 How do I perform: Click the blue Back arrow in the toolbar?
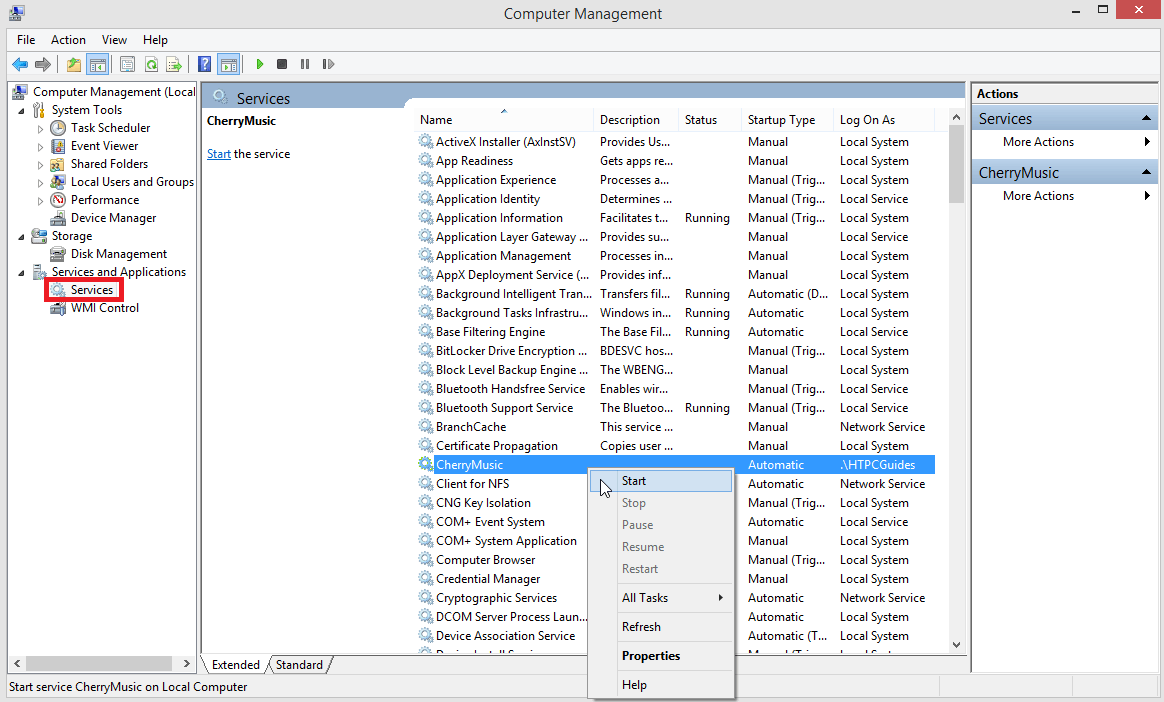coord(19,64)
